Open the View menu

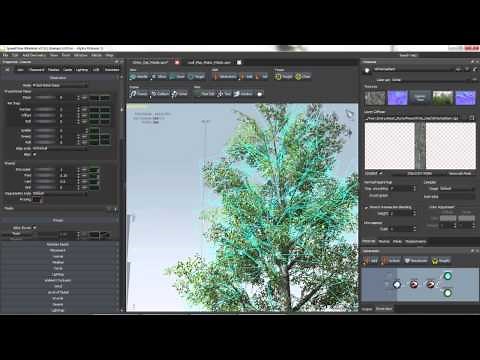54,55
